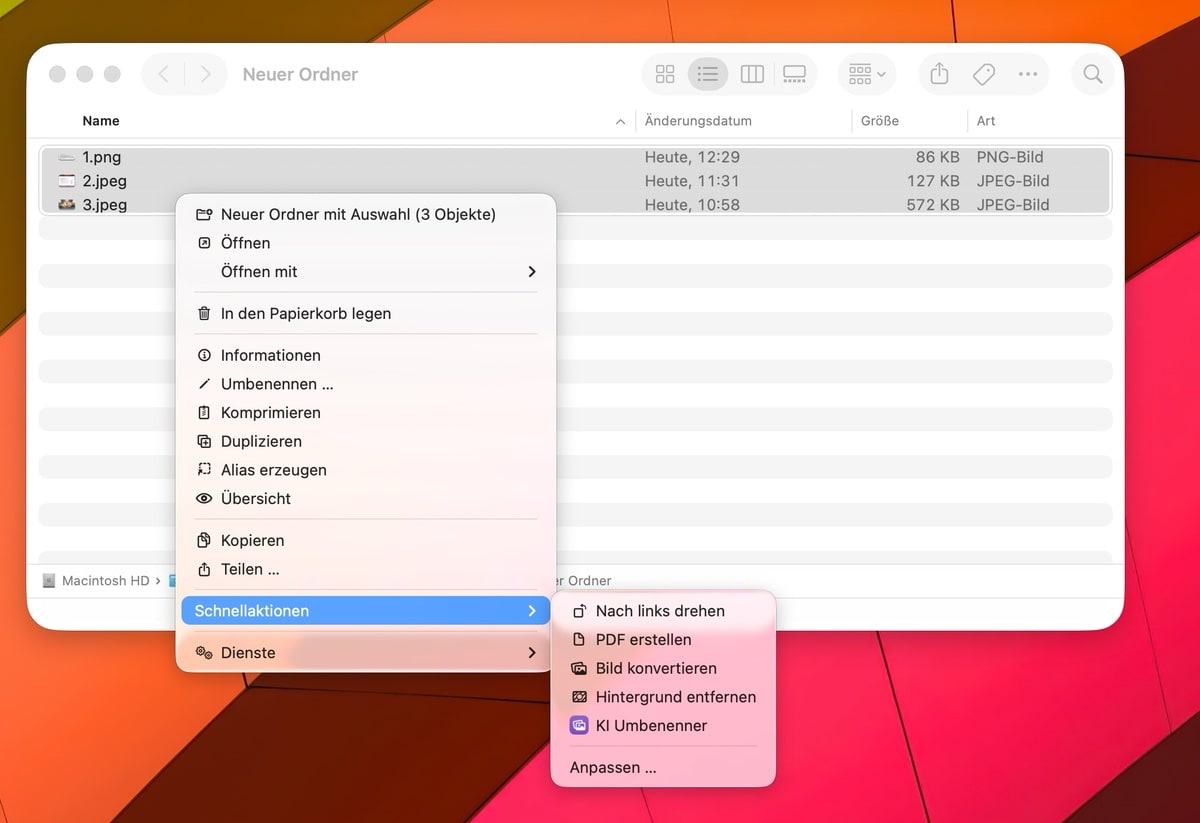Launch KI Umbenenner quick action

coord(651,726)
